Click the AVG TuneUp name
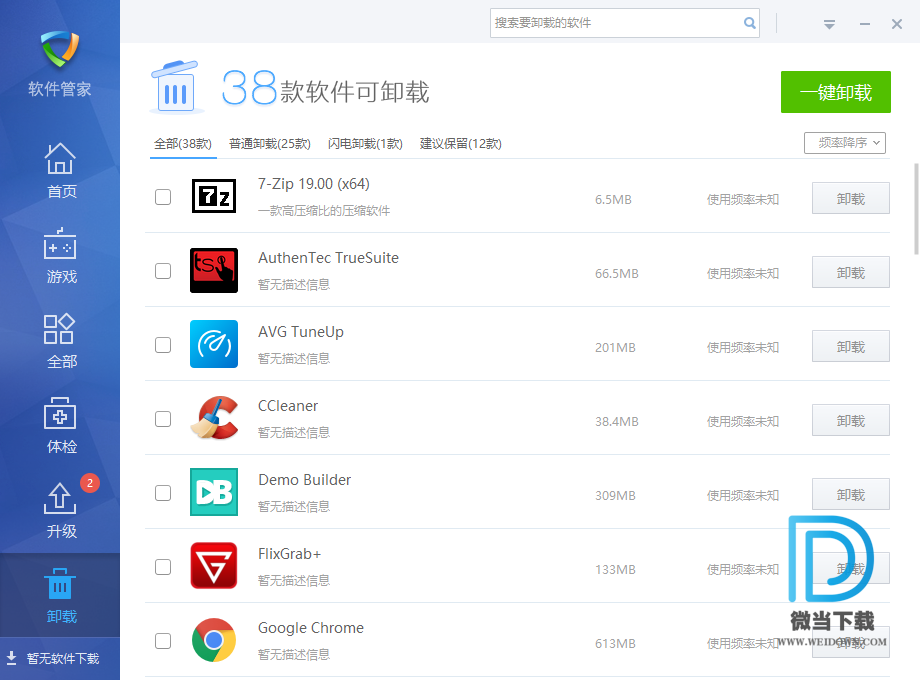Viewport: 920px width, 680px height. click(x=301, y=332)
